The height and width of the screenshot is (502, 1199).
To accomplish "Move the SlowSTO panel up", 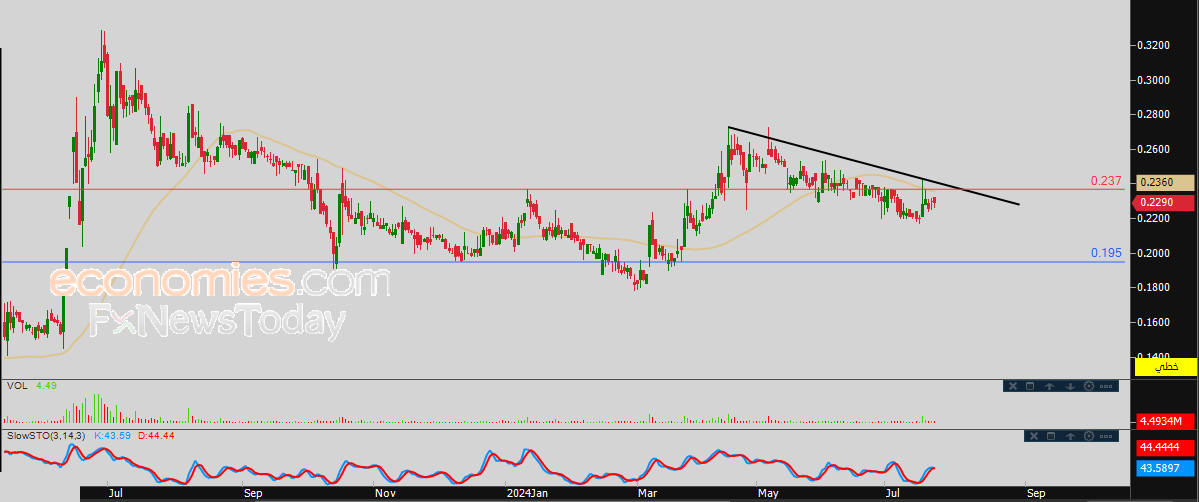I will click(1071, 436).
